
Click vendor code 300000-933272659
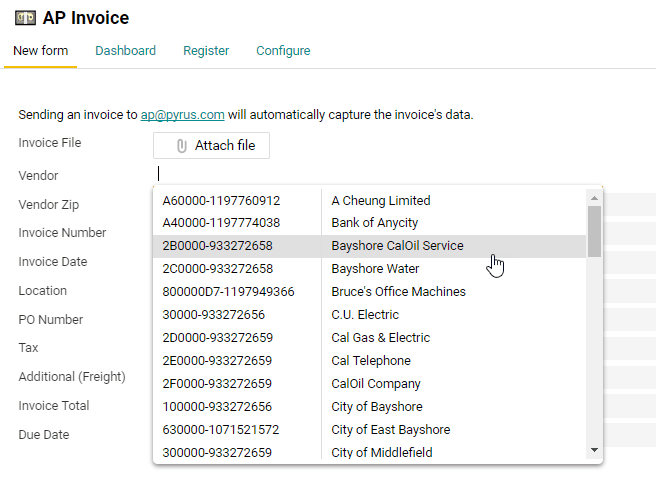[217, 453]
